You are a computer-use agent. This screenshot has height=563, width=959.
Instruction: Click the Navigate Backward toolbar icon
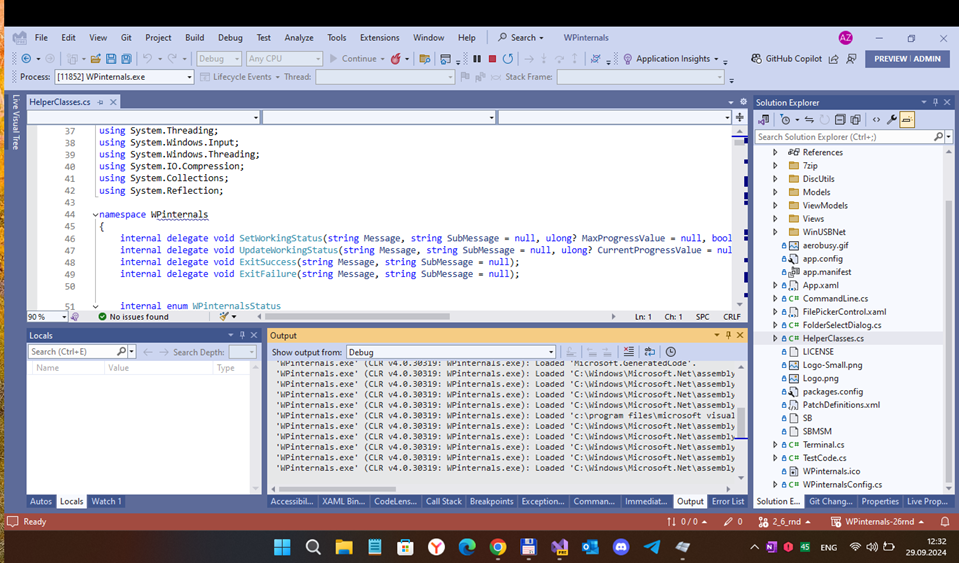point(26,59)
